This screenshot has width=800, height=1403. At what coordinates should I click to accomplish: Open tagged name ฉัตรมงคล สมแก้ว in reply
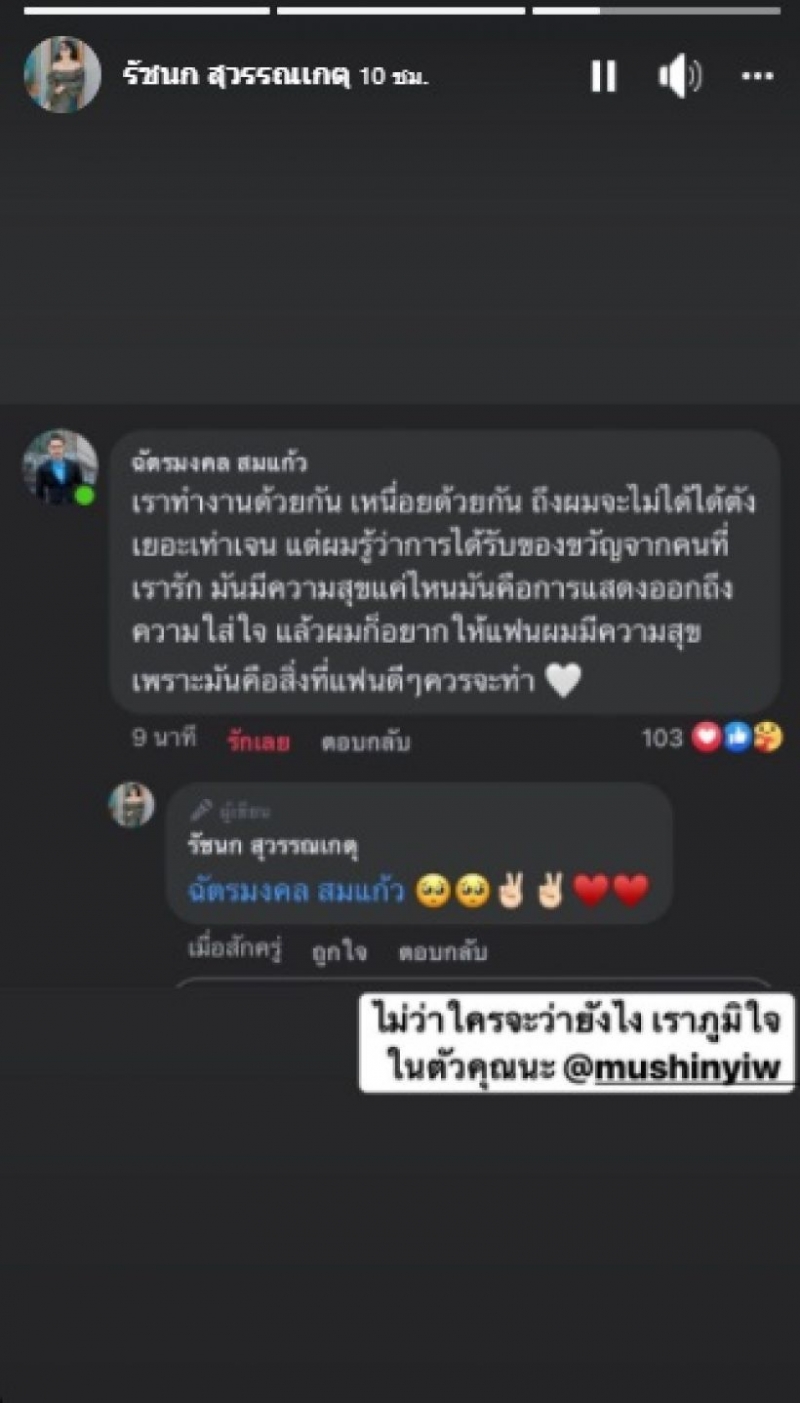tap(296, 890)
